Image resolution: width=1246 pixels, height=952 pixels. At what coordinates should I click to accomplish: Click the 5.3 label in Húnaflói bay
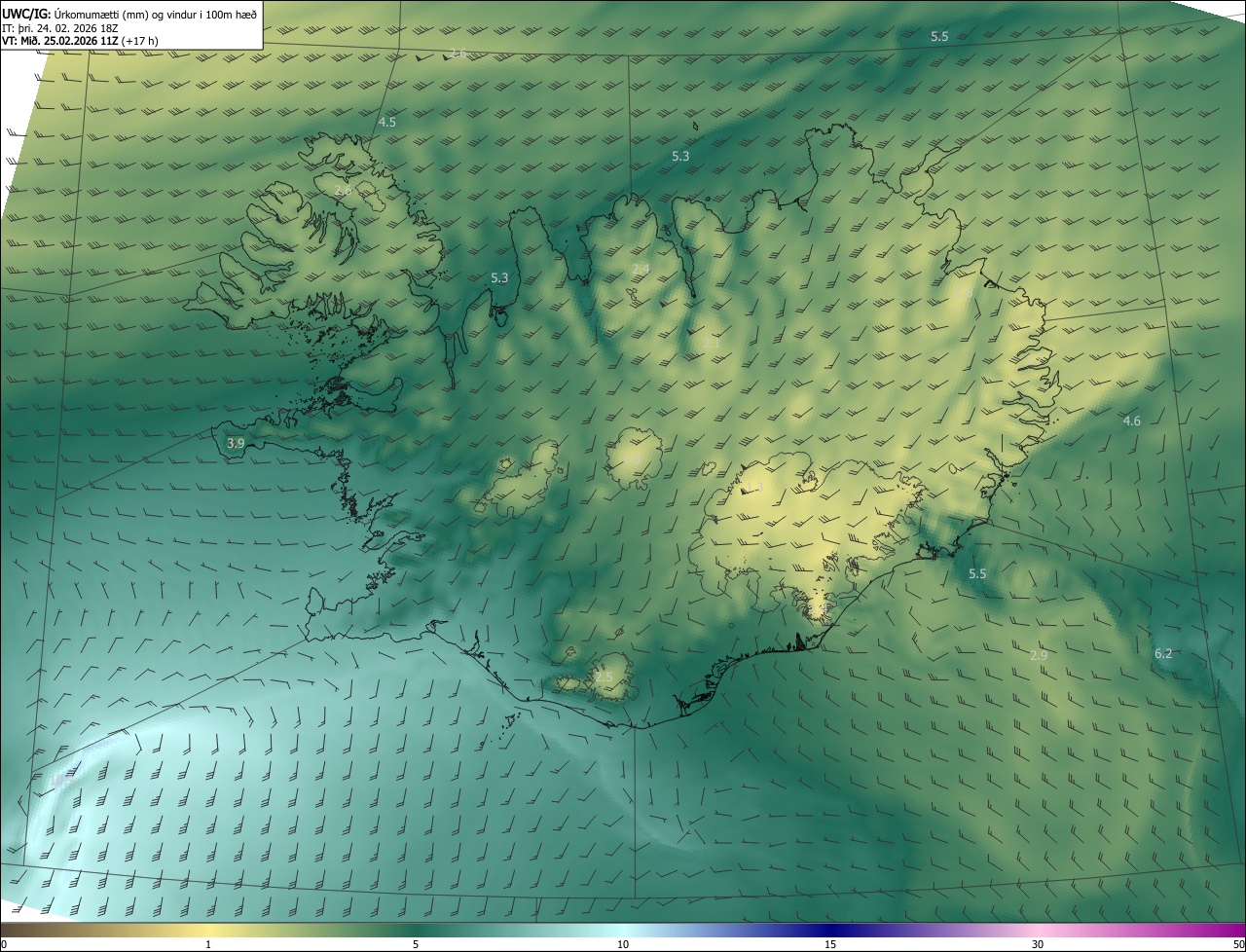click(x=499, y=277)
